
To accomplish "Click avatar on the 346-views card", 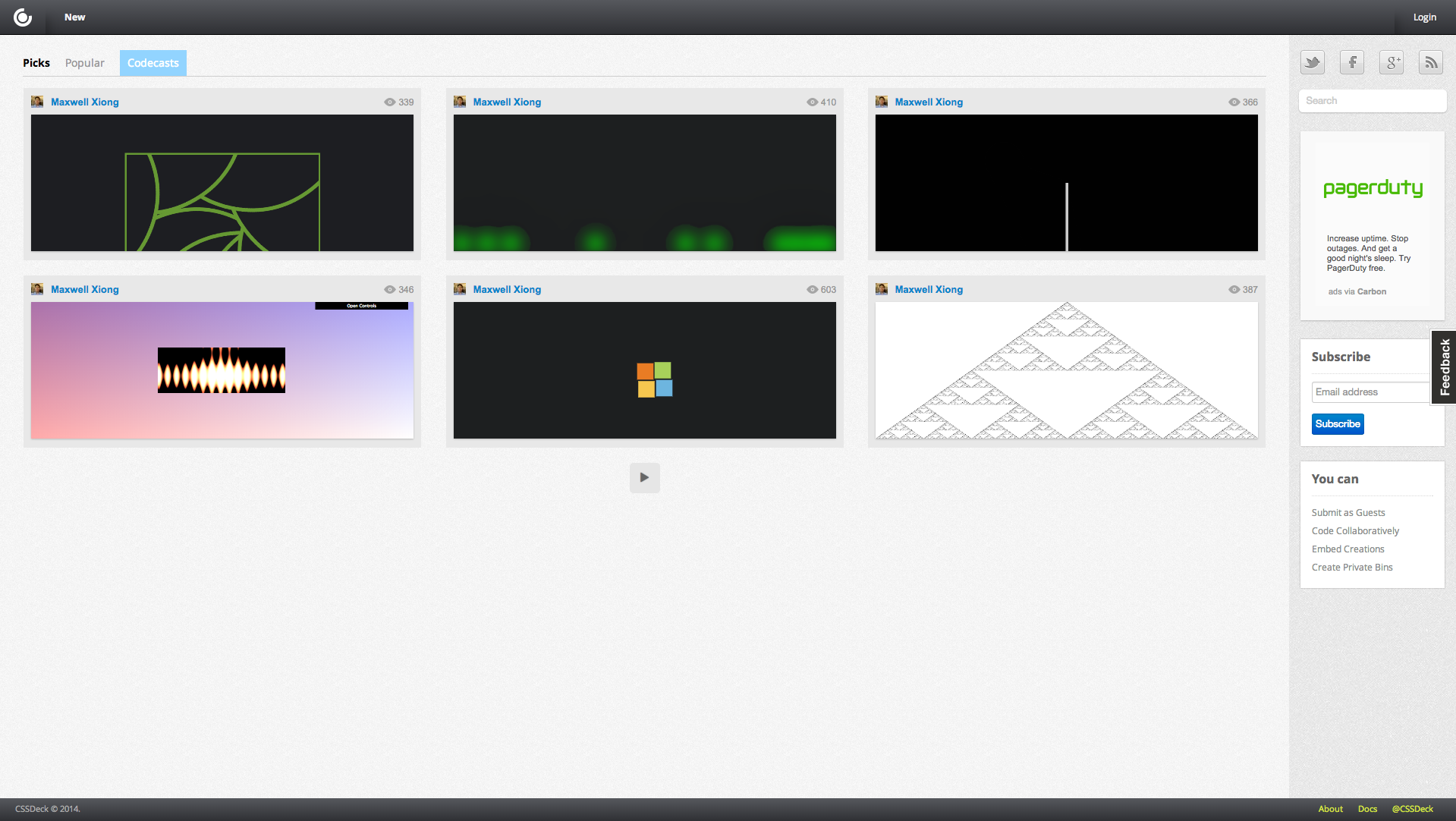I will pyautogui.click(x=37, y=289).
